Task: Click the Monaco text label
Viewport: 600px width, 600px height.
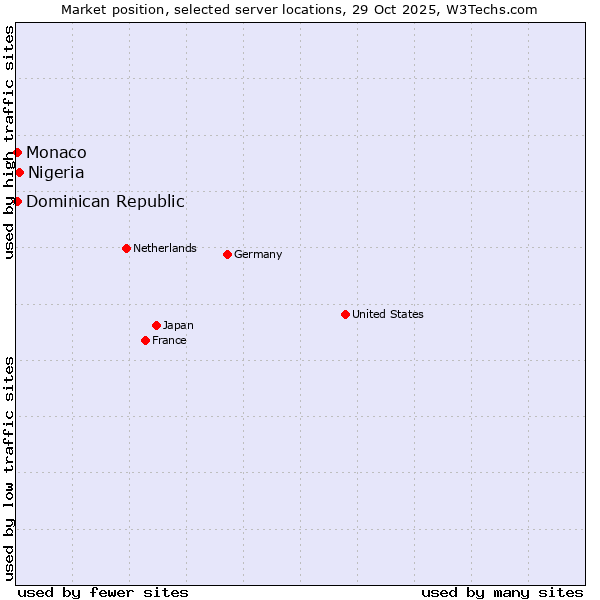Action: [x=56, y=152]
